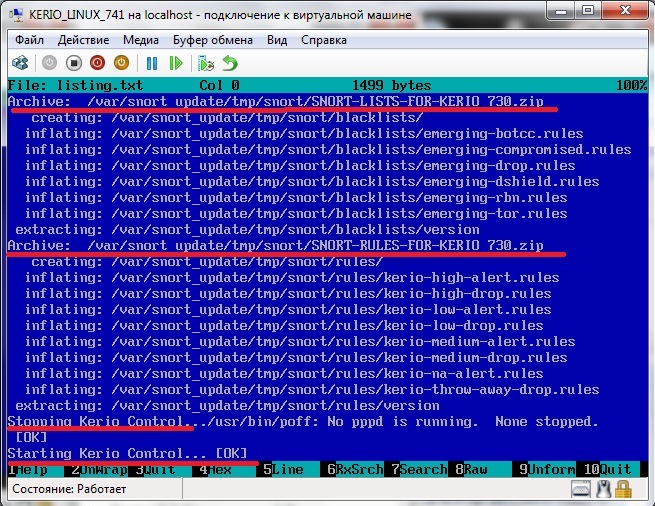Open the Файл menu
This screenshot has height=506, width=655.
[x=29, y=40]
